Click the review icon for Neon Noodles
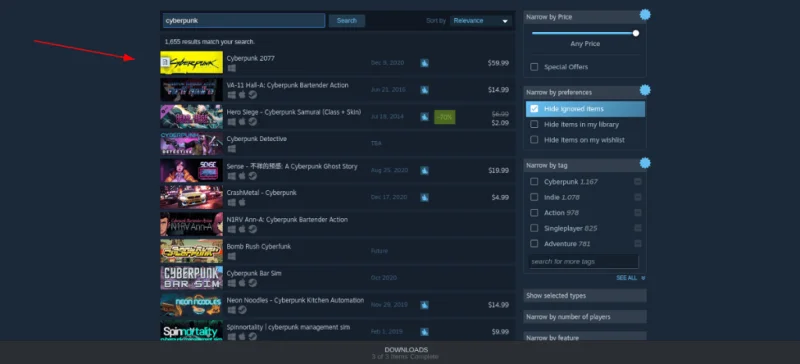The width and height of the screenshot is (800, 364). click(x=424, y=305)
